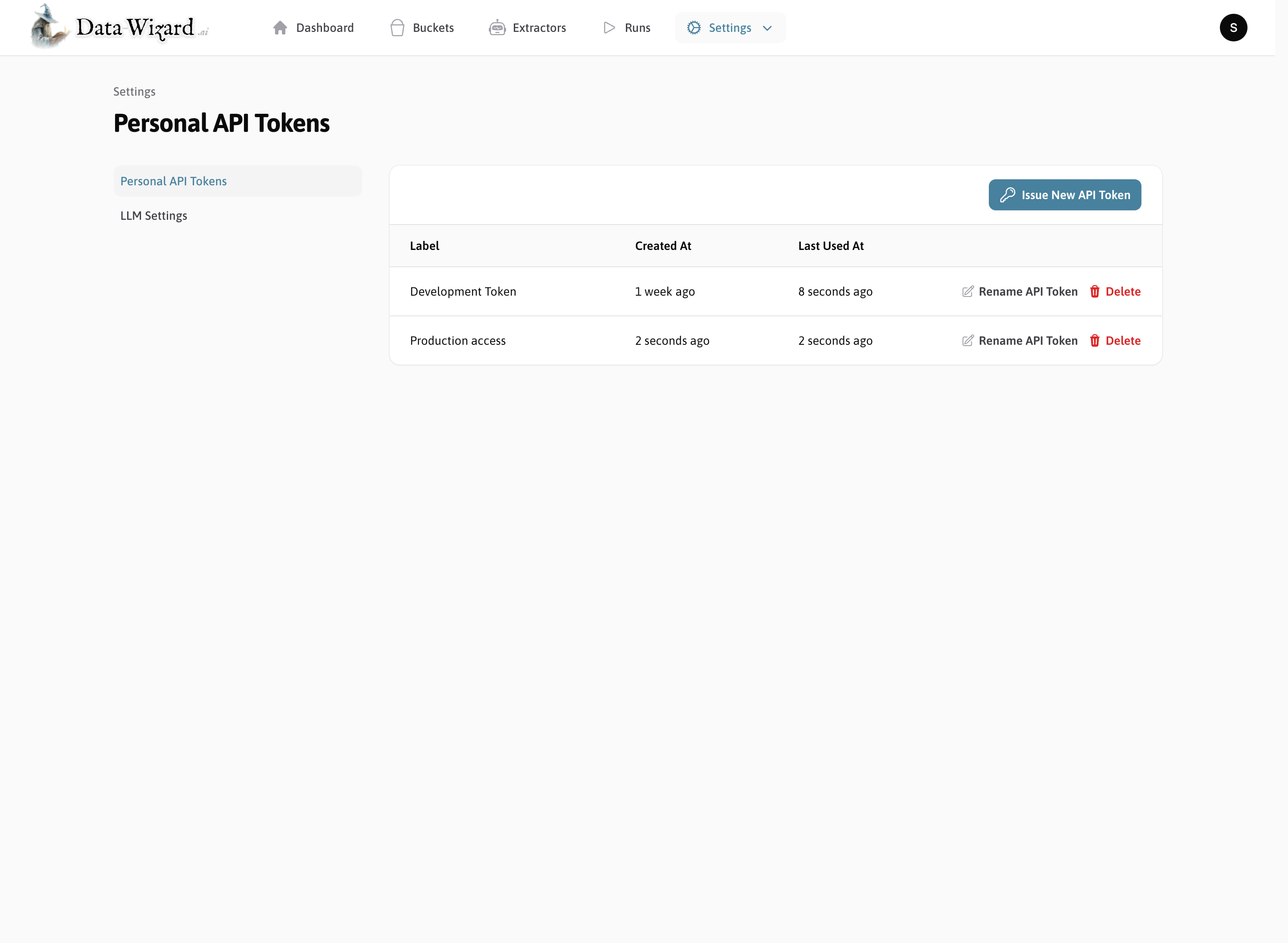
Task: Click the pencil icon beside Production access
Action: [967, 340]
